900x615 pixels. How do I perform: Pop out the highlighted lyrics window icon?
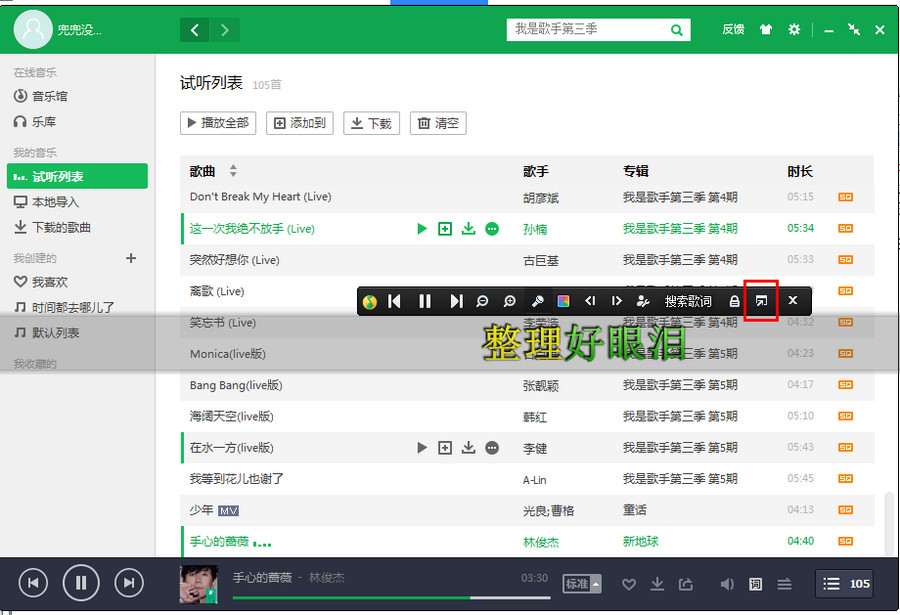760,300
